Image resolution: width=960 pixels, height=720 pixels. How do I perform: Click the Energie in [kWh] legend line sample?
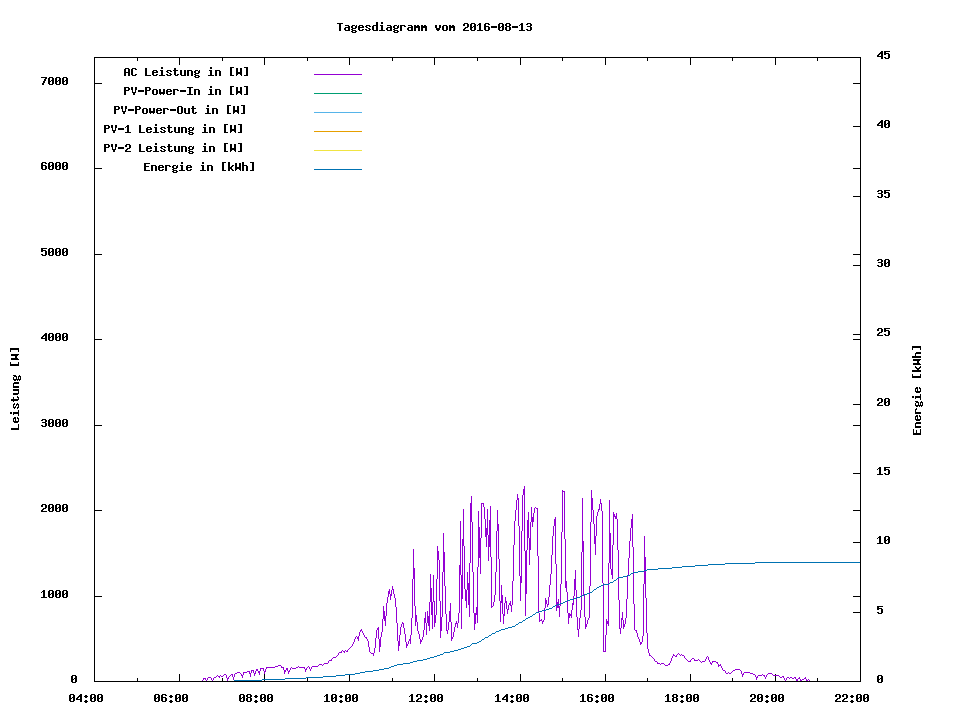pyautogui.click(x=337, y=169)
